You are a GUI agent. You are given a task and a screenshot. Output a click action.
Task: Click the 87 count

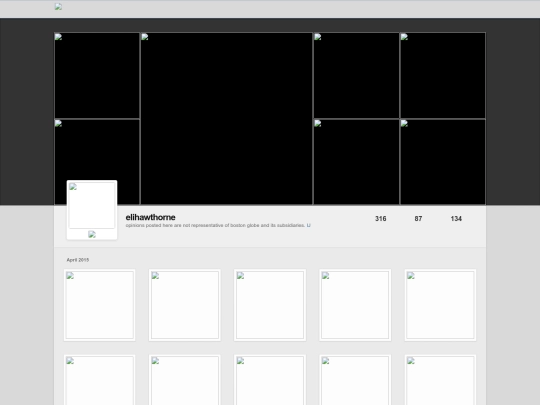click(418, 219)
